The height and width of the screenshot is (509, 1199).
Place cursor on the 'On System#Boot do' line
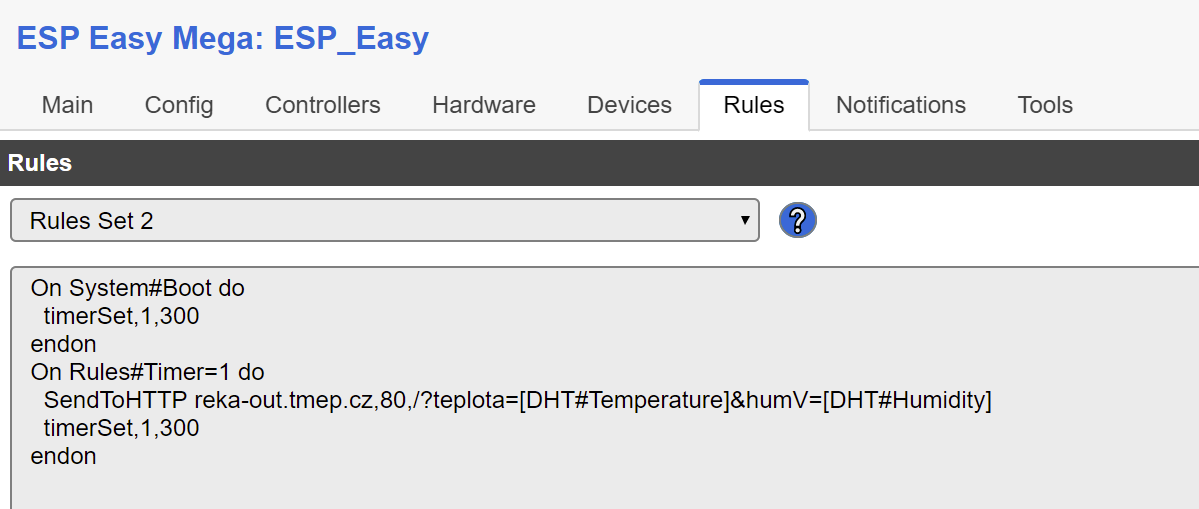tap(138, 288)
